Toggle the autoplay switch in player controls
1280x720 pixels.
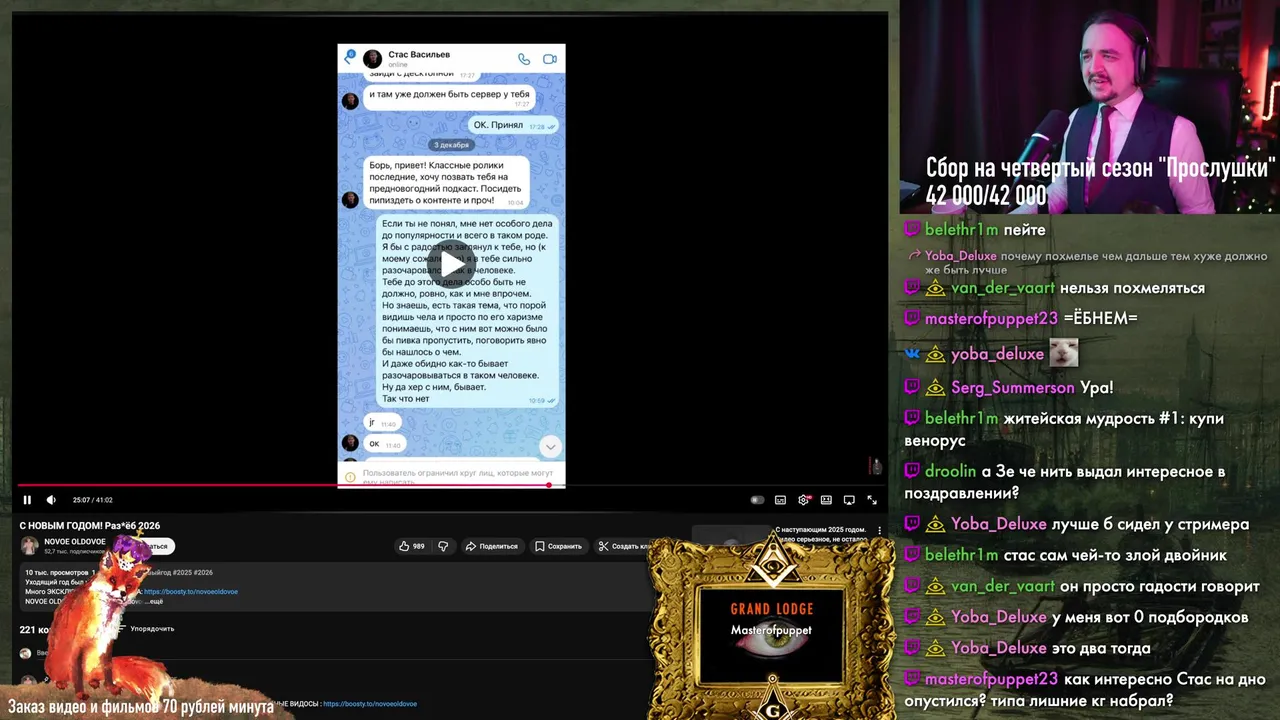click(x=757, y=500)
